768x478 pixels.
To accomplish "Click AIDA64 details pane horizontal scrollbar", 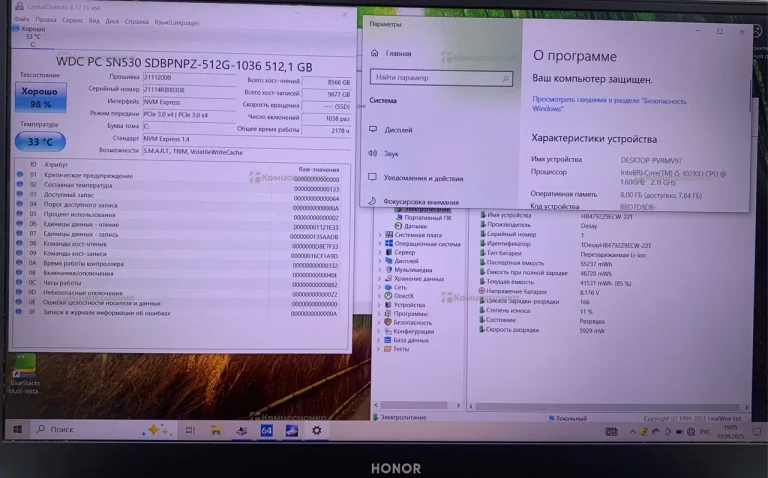I will [x=607, y=407].
